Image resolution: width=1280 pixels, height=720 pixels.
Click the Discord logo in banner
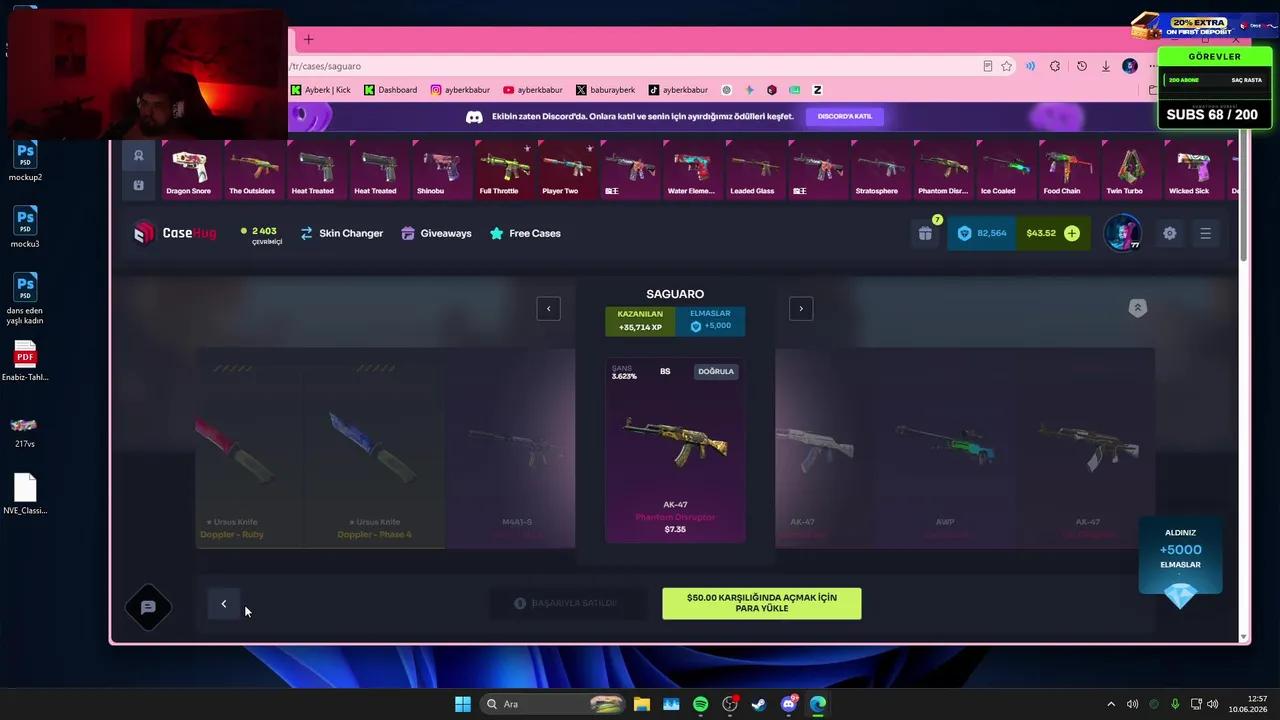[x=474, y=117]
